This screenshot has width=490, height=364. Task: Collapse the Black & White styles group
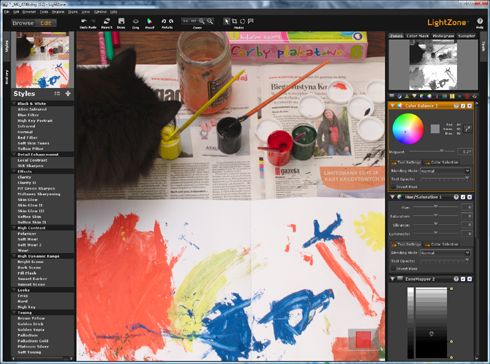pyautogui.click(x=14, y=104)
